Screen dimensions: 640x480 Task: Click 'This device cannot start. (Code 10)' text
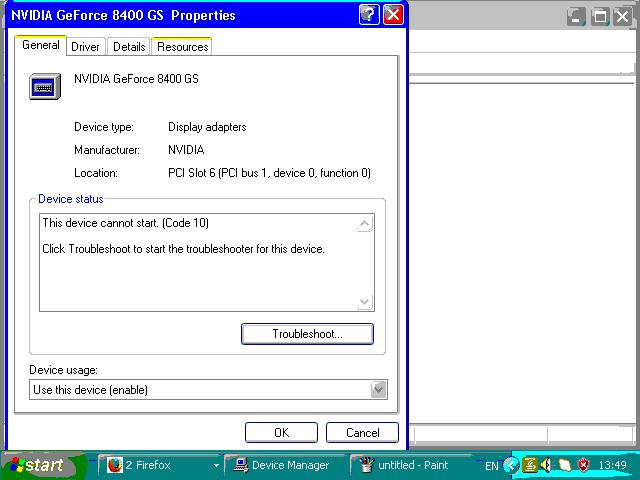coord(126,223)
